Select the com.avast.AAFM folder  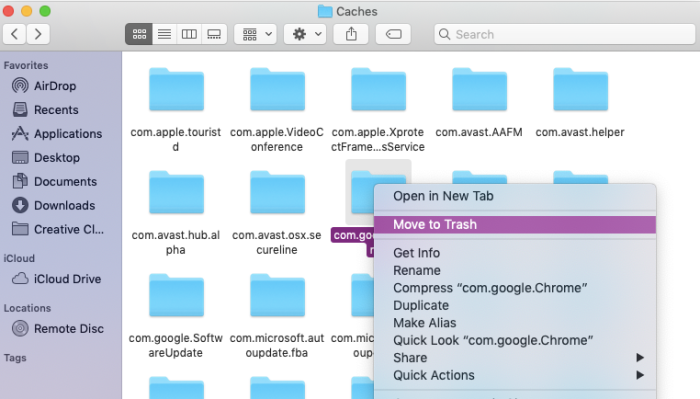(479, 90)
